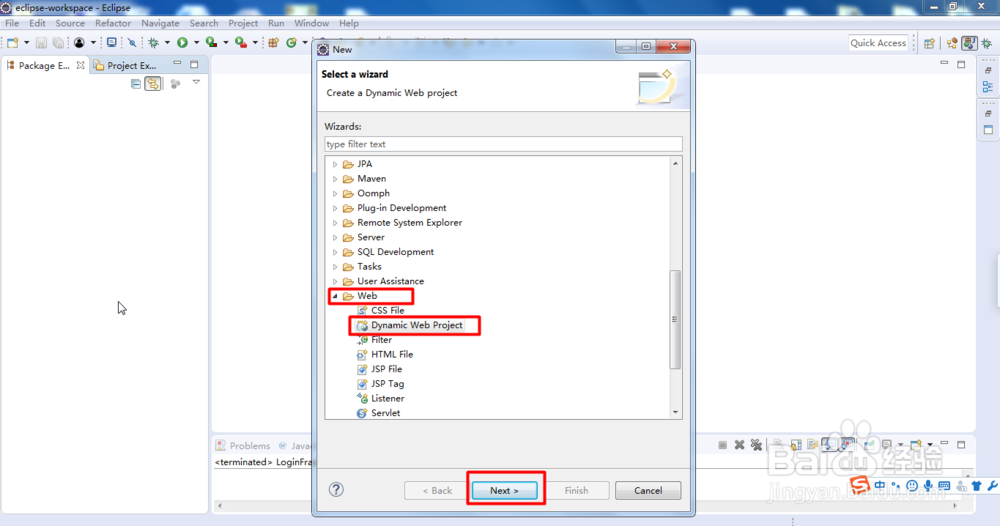Open the Window menu
The width and height of the screenshot is (1000, 526).
point(311,23)
